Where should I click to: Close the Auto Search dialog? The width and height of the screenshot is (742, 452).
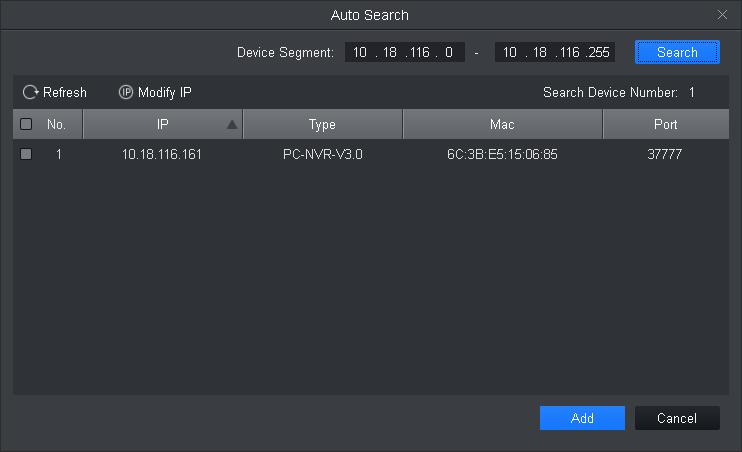(x=722, y=15)
